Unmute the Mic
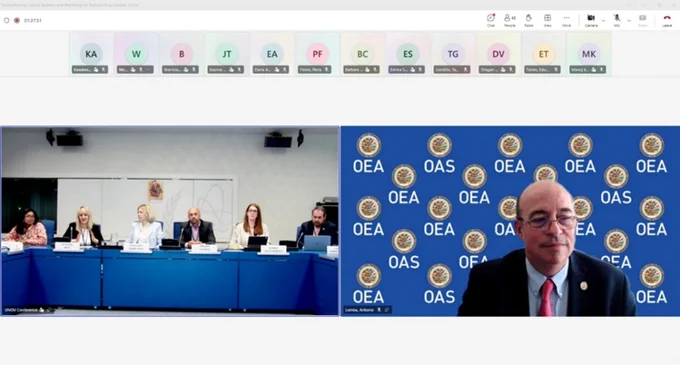Image resolution: width=680 pixels, height=365 pixels. click(617, 20)
